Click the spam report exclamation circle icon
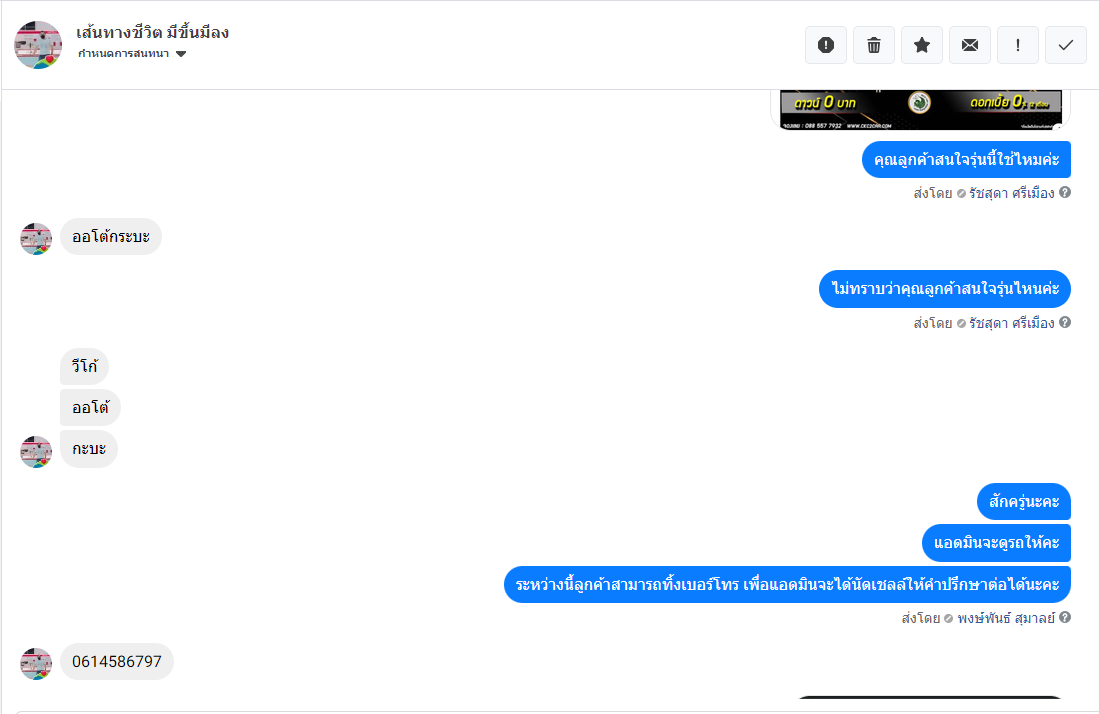This screenshot has width=1099, height=714. coord(826,46)
